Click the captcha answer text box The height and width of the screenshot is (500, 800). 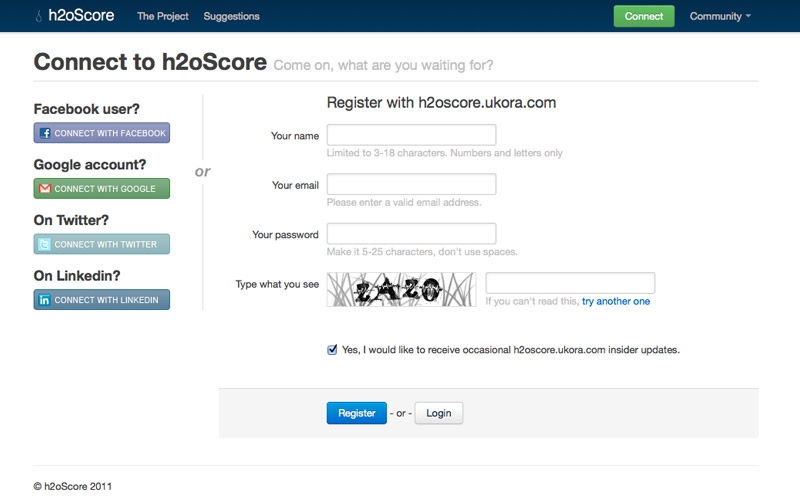pyautogui.click(x=570, y=283)
